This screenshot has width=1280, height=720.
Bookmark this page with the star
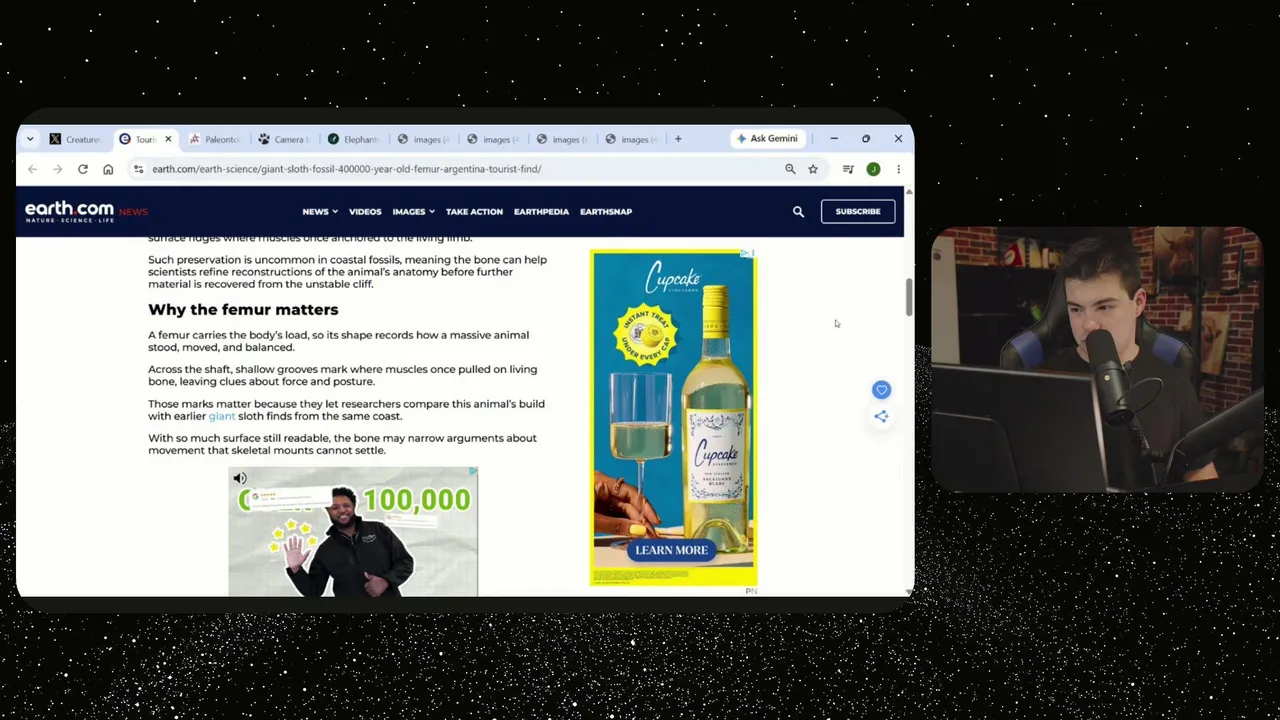[813, 169]
